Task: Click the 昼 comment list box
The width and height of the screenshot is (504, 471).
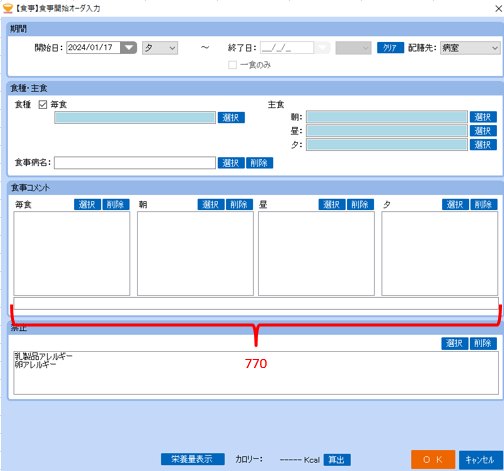Action: tap(316, 253)
